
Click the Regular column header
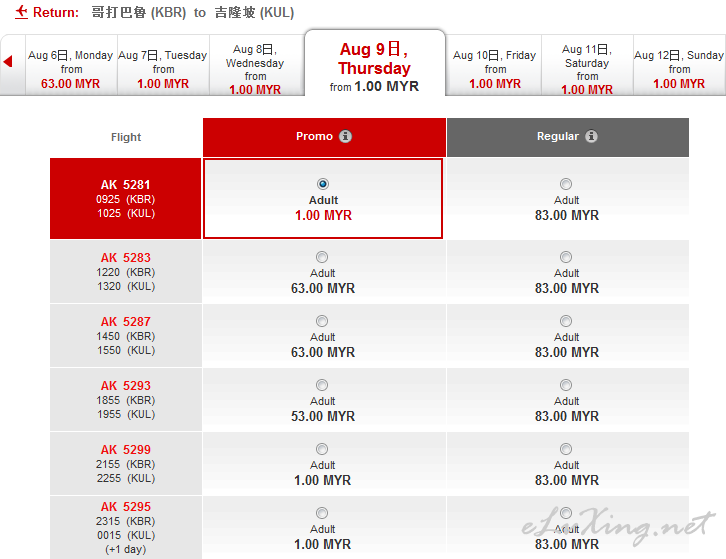pyautogui.click(x=568, y=137)
